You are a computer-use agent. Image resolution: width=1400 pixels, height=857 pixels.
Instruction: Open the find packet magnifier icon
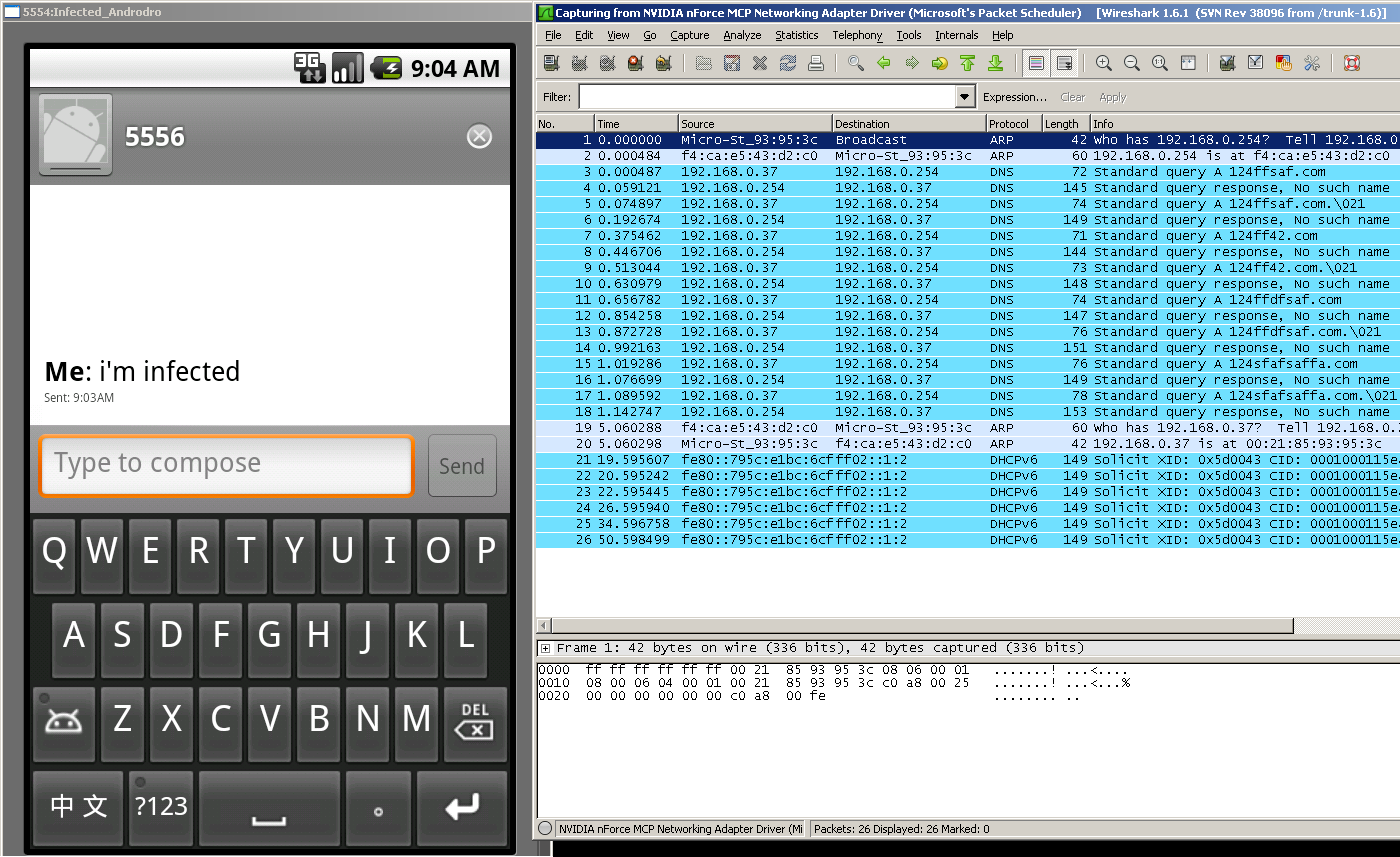click(856, 63)
